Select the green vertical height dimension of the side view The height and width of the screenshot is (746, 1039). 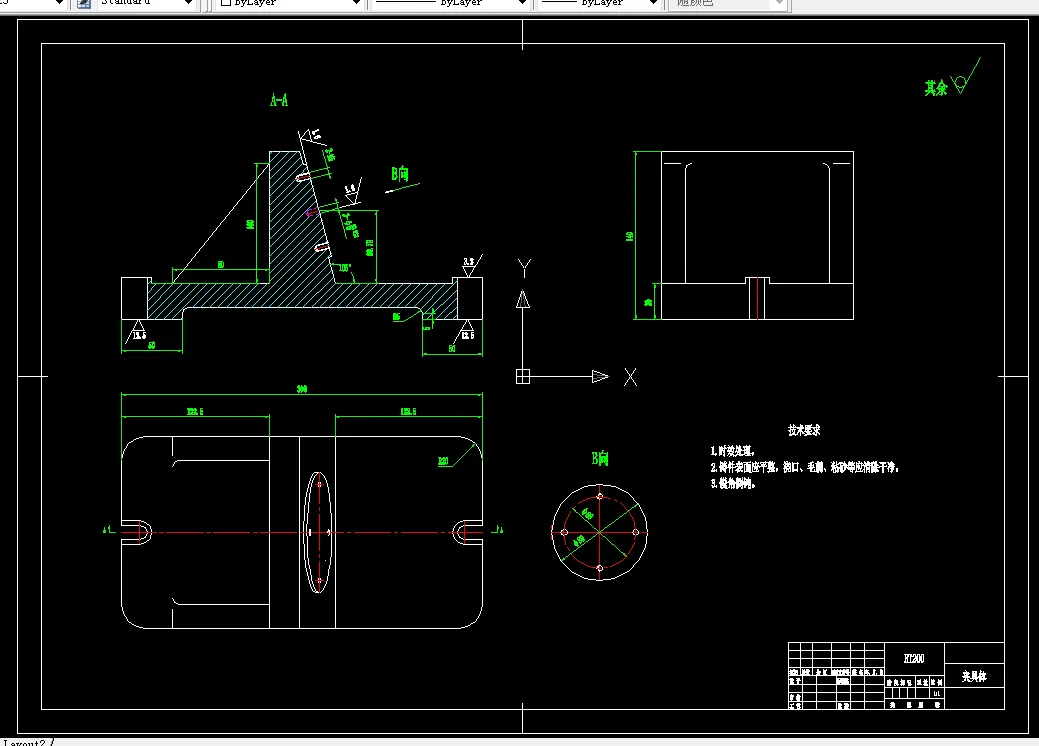(629, 236)
